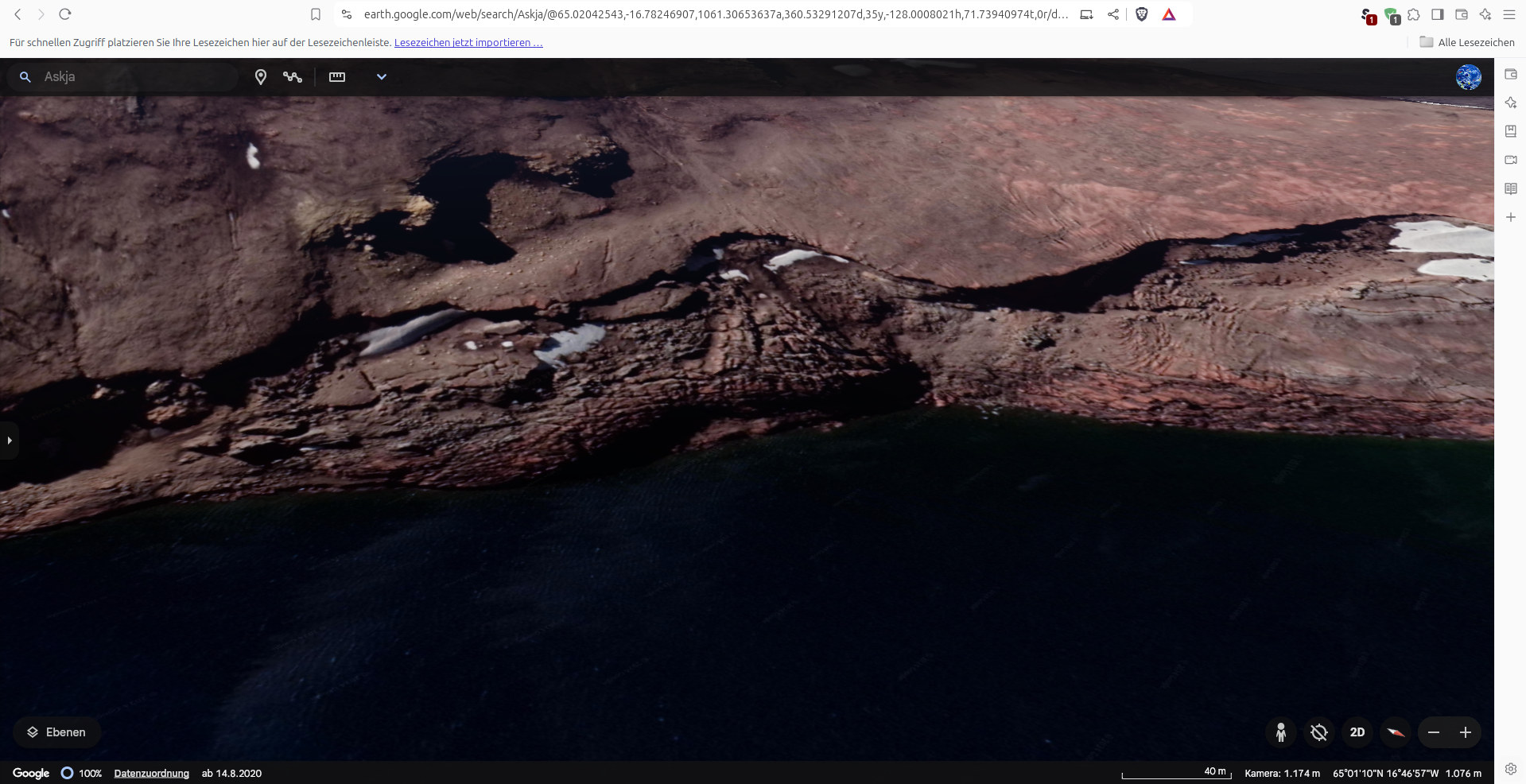Add an item to the sidebar plus
This screenshot has height=784, width=1526.
click(1511, 217)
